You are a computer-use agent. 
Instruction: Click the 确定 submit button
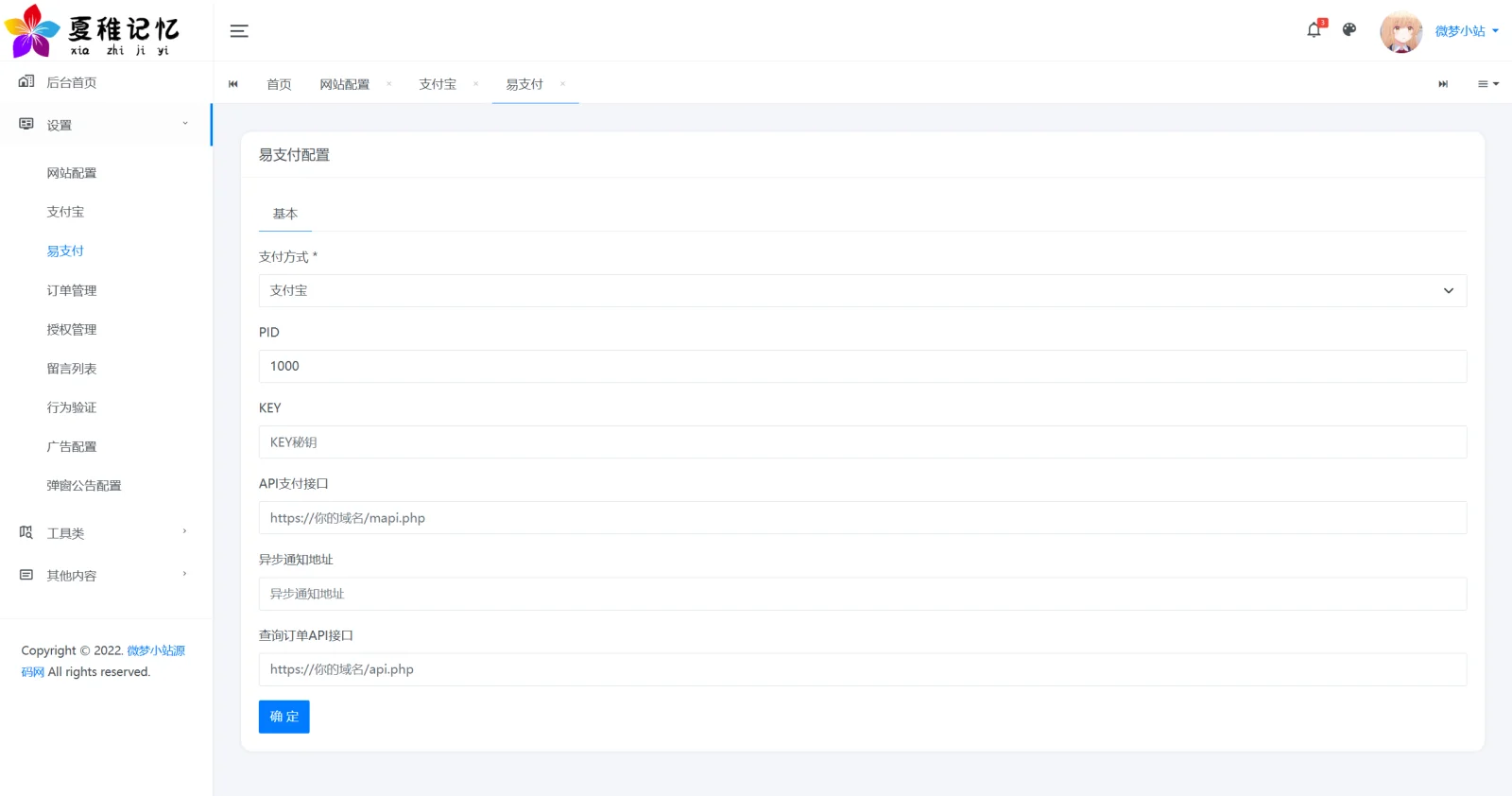[283, 717]
